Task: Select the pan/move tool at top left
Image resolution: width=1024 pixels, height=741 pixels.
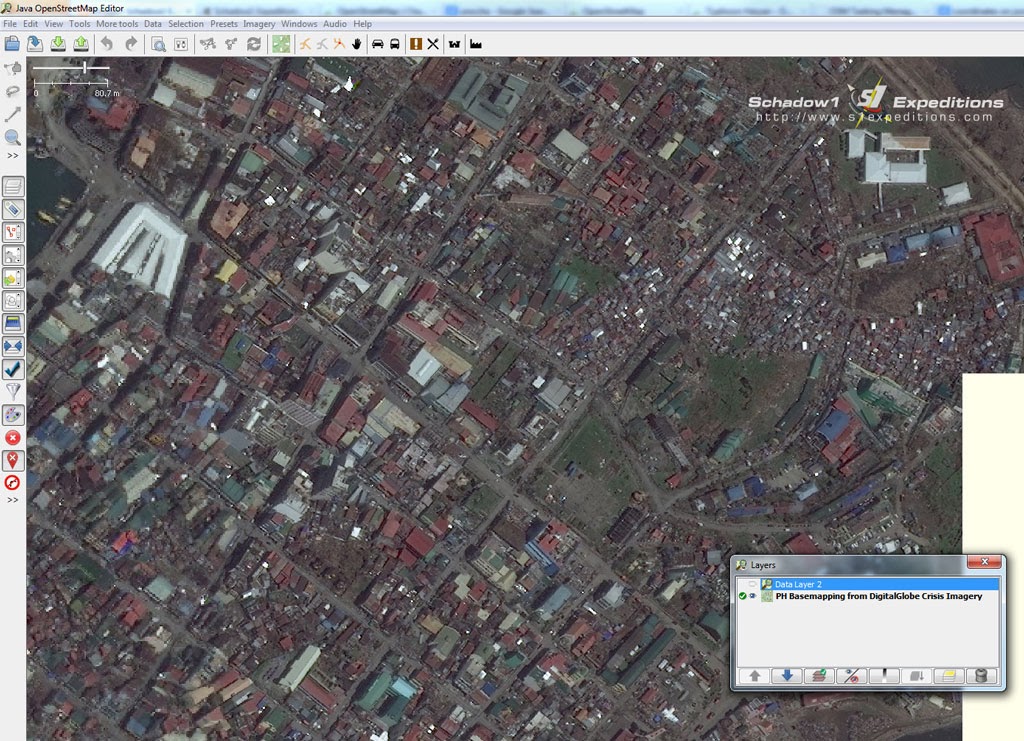Action: [x=13, y=69]
